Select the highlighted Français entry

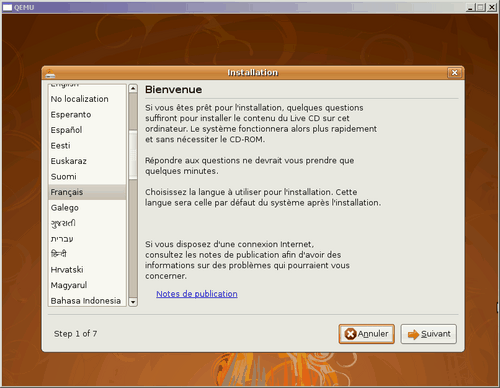[x=87, y=192]
